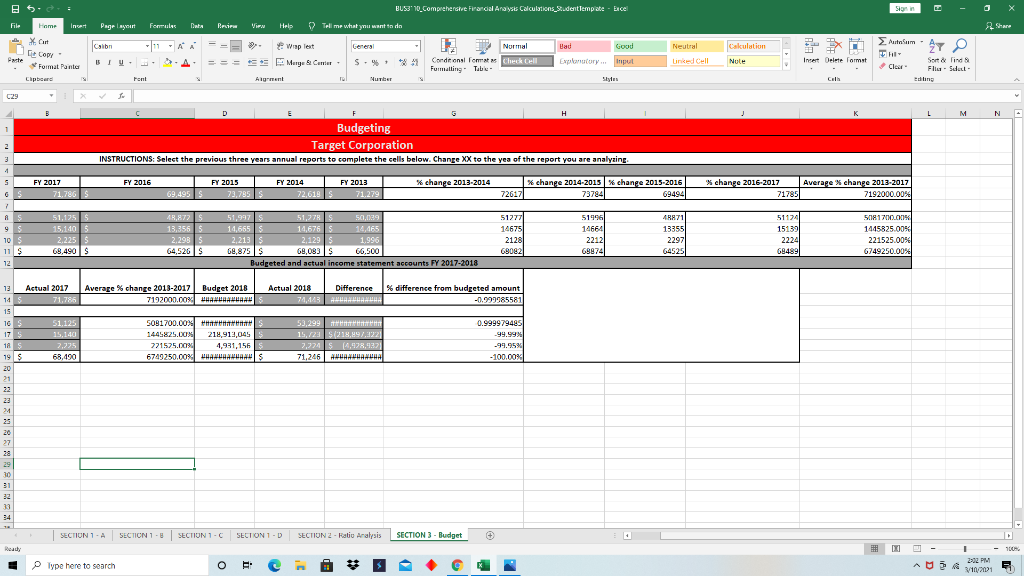This screenshot has width=1024, height=576.
Task: Select the Check Cell style
Action: click(x=527, y=60)
